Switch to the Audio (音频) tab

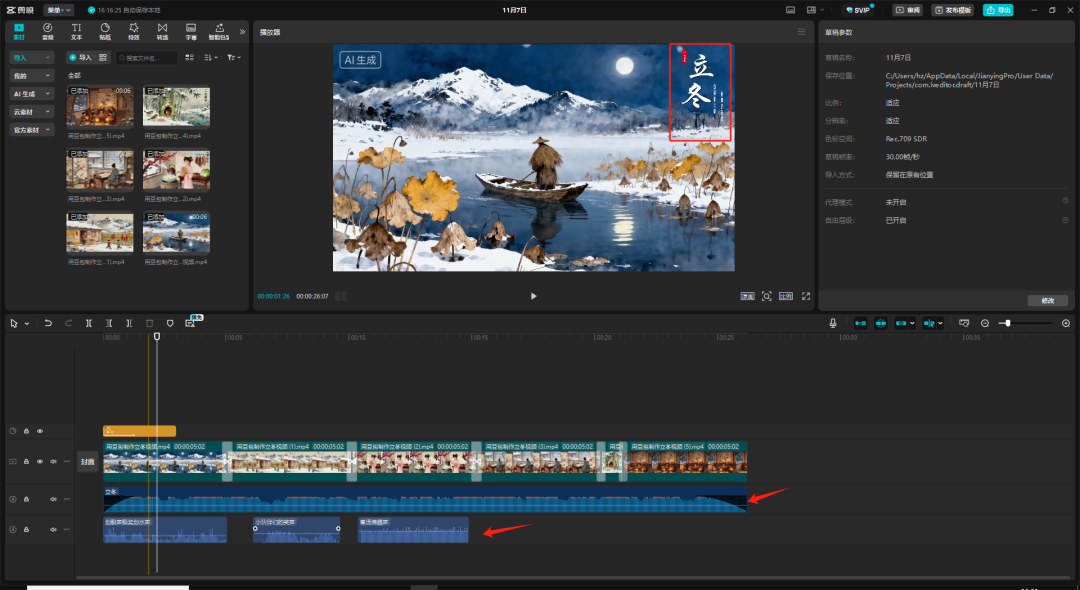point(47,31)
